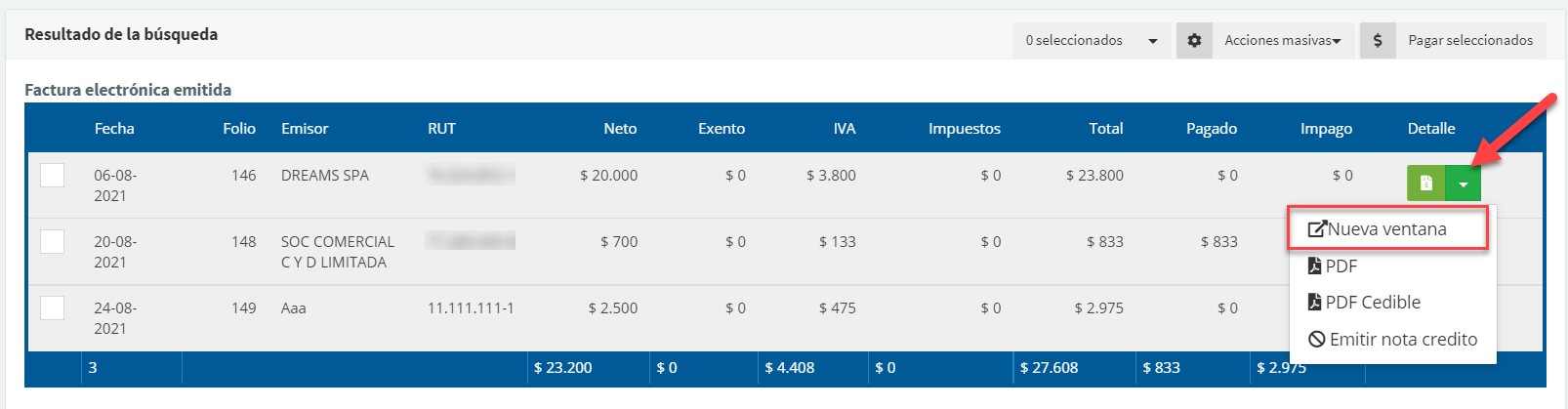Open the 0 seleccionados dropdown
The width and height of the screenshot is (1568, 409).
[1091, 41]
